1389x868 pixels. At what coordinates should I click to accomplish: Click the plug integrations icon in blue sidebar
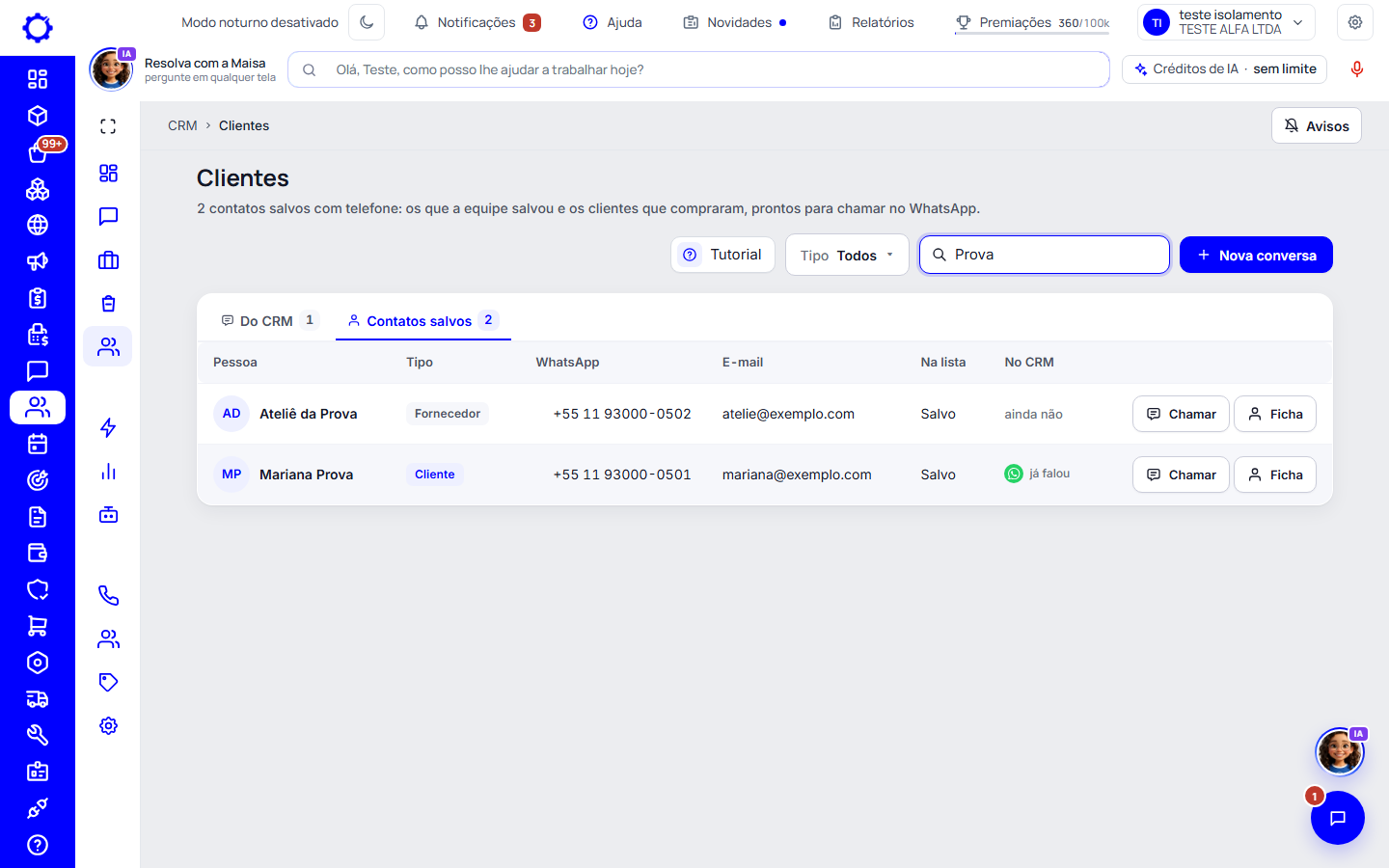pyautogui.click(x=38, y=808)
